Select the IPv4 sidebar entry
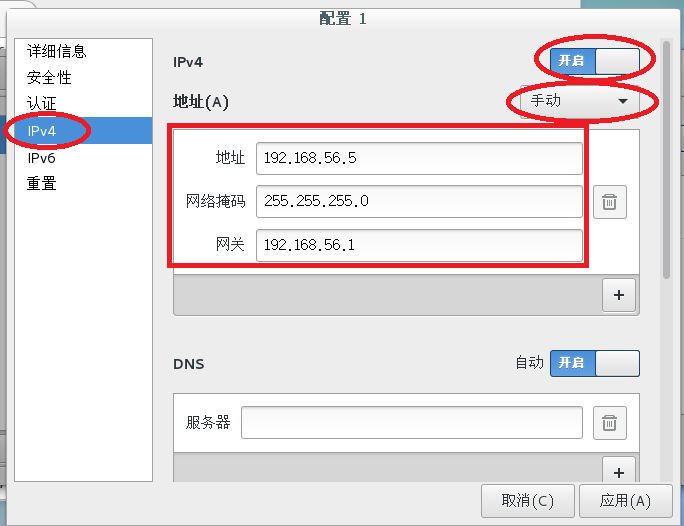The image size is (684, 526). (x=83, y=130)
